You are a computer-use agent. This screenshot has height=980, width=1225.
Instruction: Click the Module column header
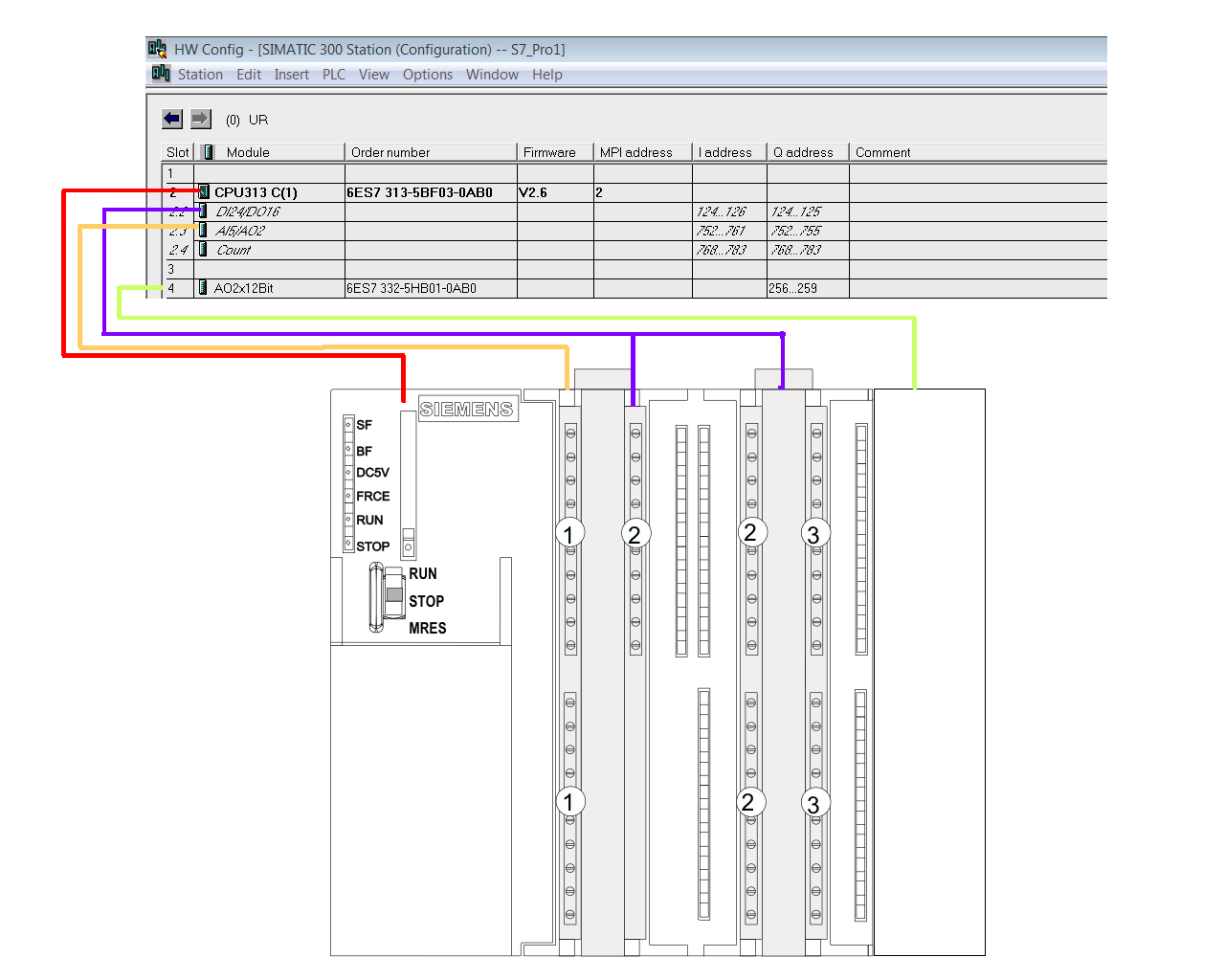point(271,152)
